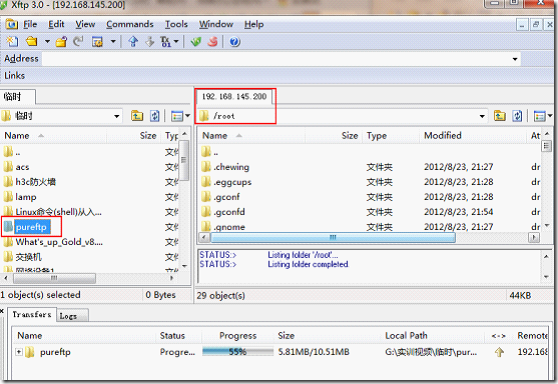Switch to the Logs tab
558x384 pixels.
[72, 316]
